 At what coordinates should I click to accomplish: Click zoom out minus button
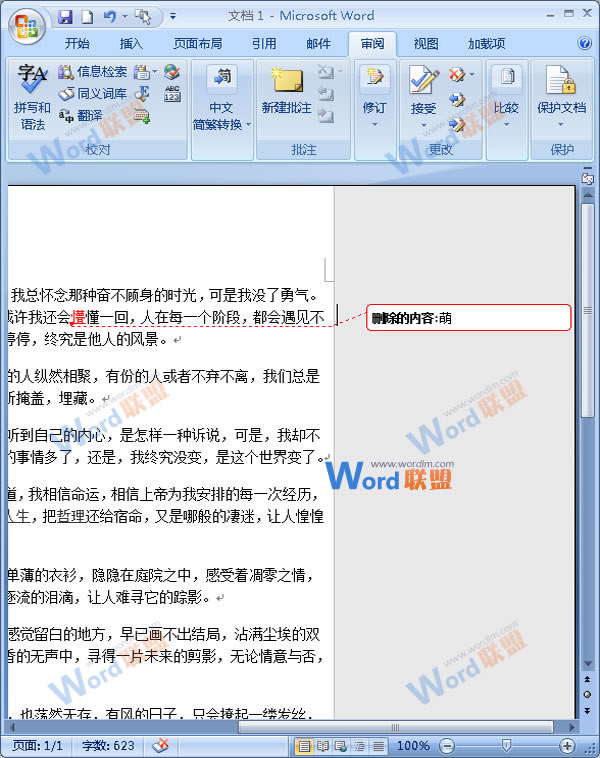point(448,746)
